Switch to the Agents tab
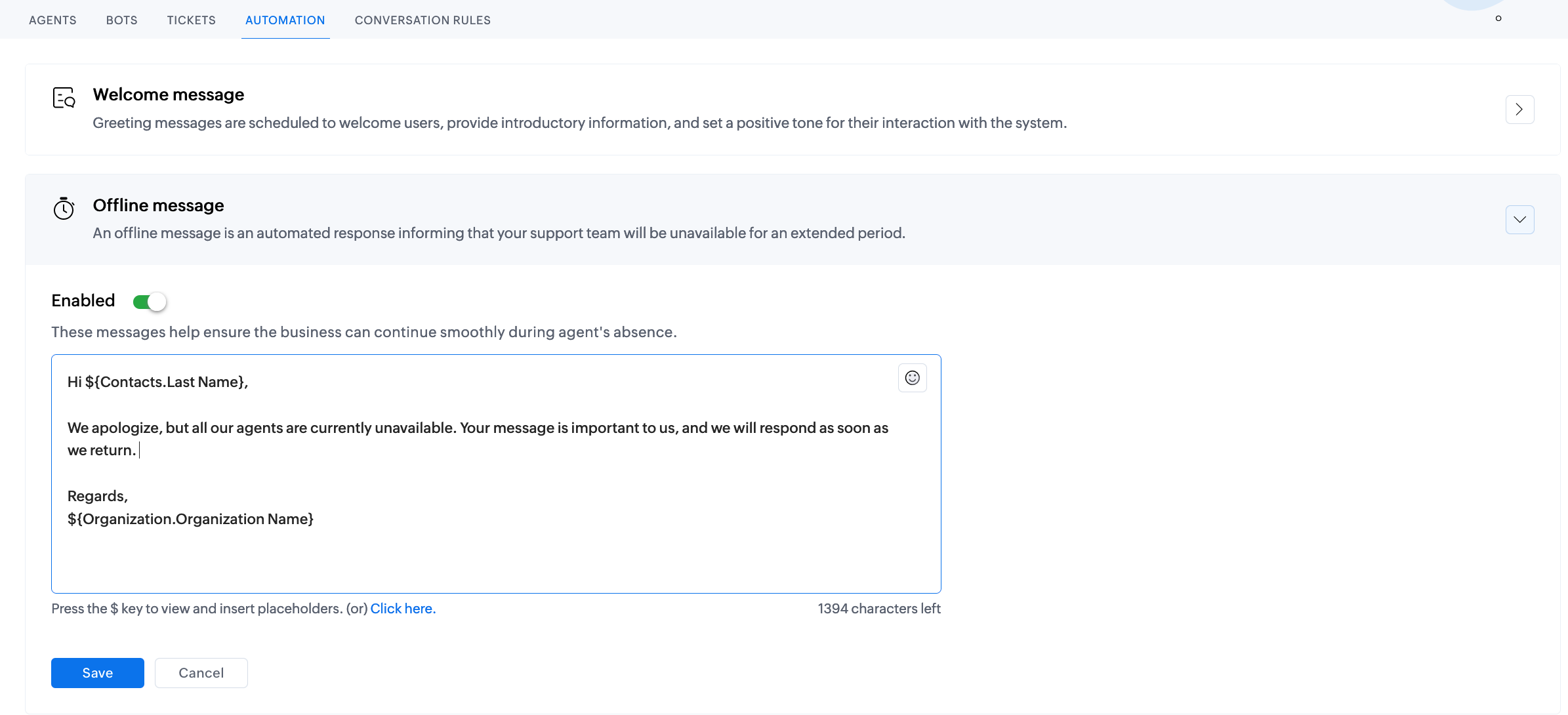This screenshot has height=715, width=1568. (52, 20)
